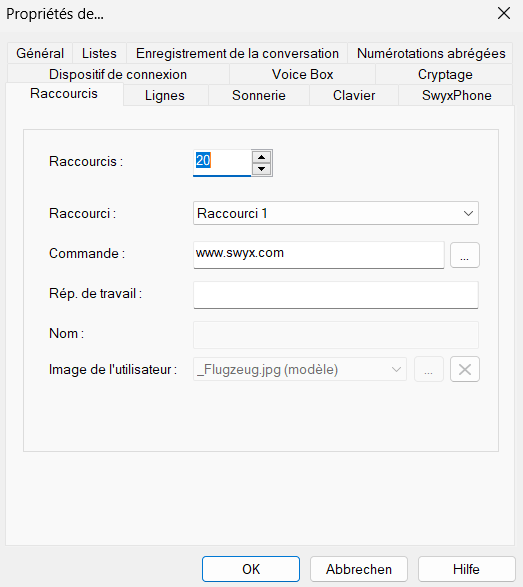Focus the Rép. de travail field
Viewport: 523px width, 587px height.
(x=336, y=295)
